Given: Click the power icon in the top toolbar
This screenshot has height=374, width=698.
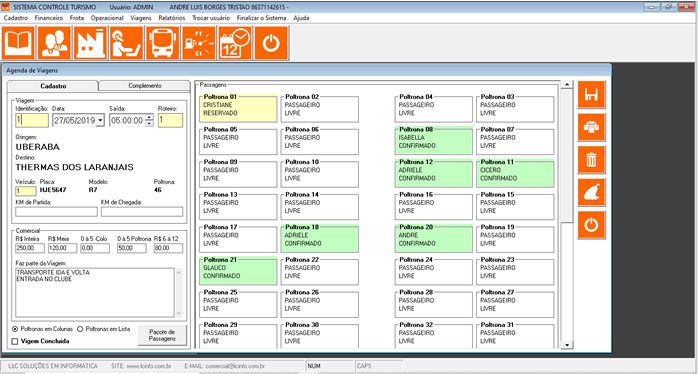Looking at the screenshot, I should point(271,43).
